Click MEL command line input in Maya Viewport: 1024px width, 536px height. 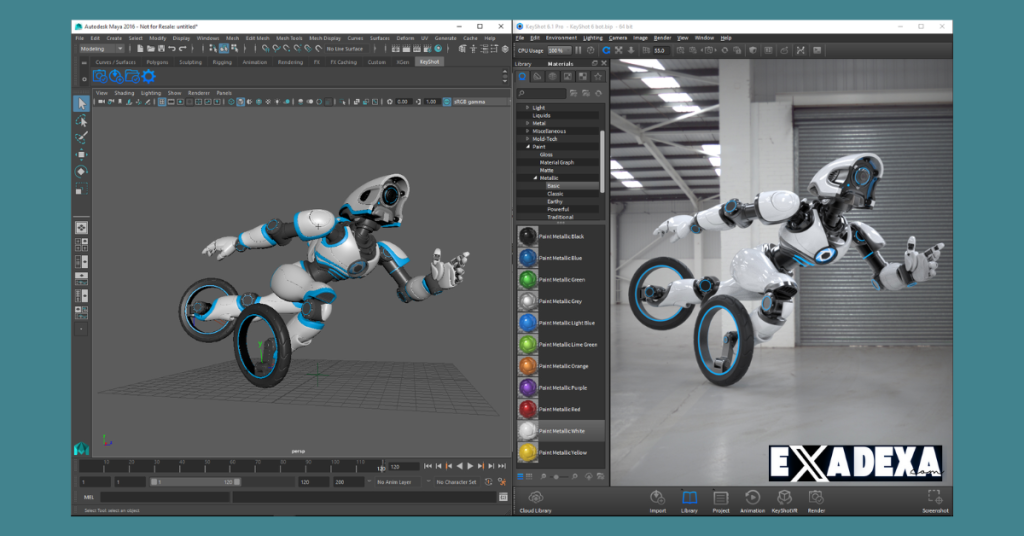pos(165,497)
